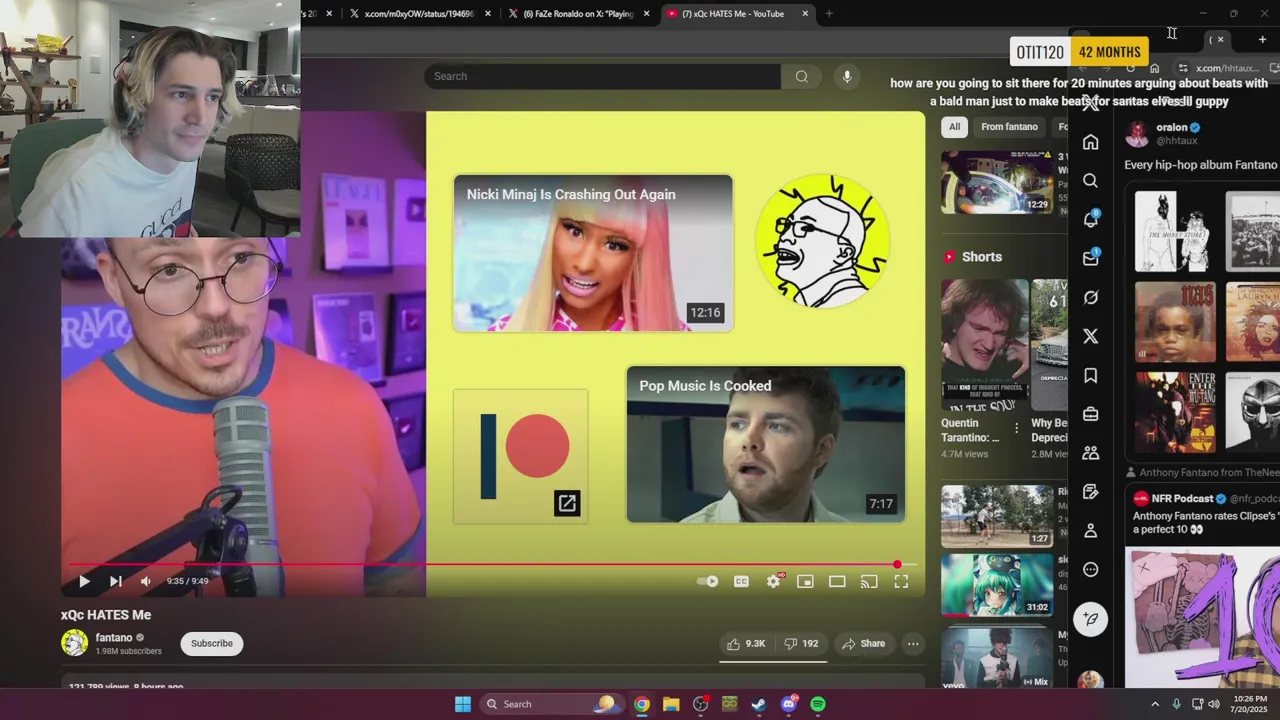
Task: Open X More circle menu
Action: pyautogui.click(x=1090, y=569)
